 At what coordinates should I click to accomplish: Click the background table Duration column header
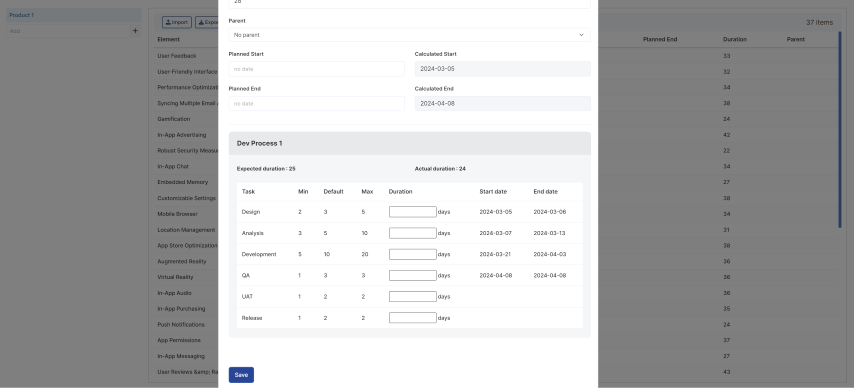(735, 39)
